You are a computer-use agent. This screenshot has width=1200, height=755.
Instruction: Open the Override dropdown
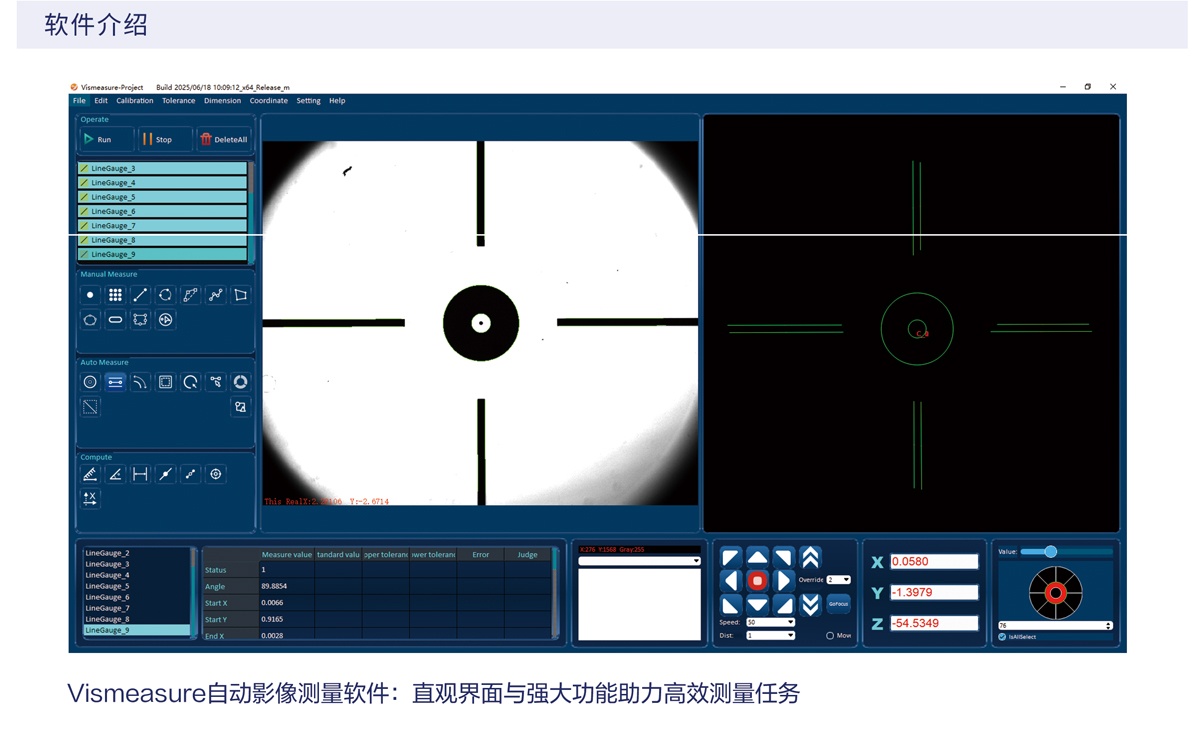tap(838, 580)
